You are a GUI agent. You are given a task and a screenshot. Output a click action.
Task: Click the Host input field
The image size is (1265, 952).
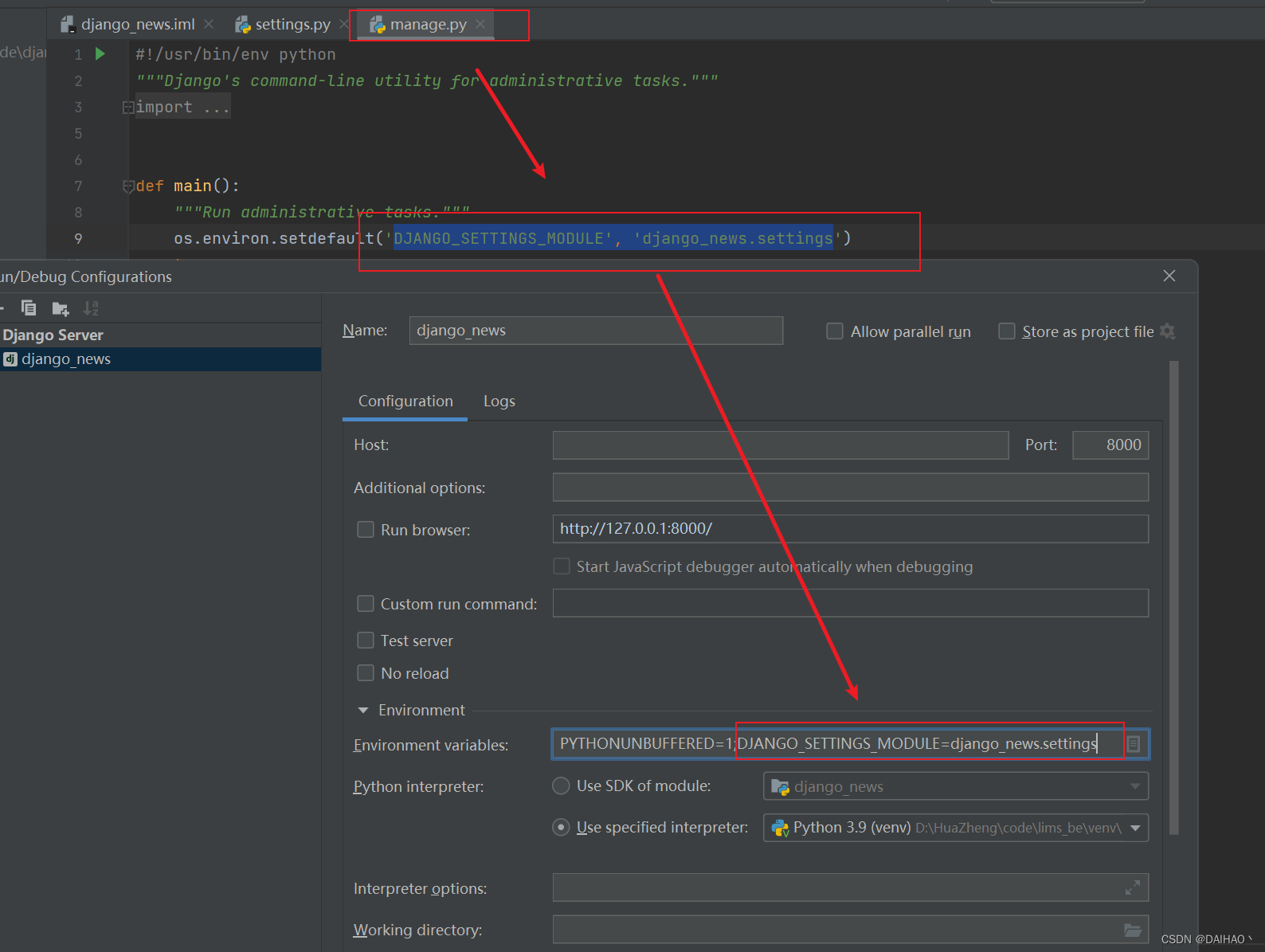781,445
